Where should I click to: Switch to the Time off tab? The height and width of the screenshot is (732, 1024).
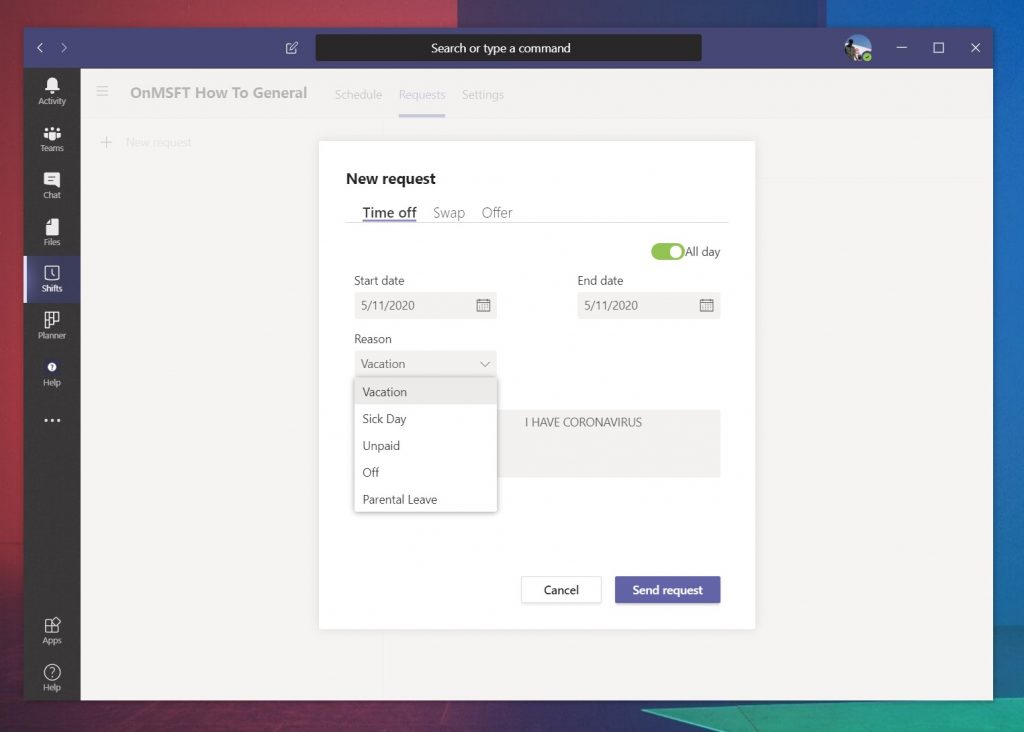tap(389, 213)
